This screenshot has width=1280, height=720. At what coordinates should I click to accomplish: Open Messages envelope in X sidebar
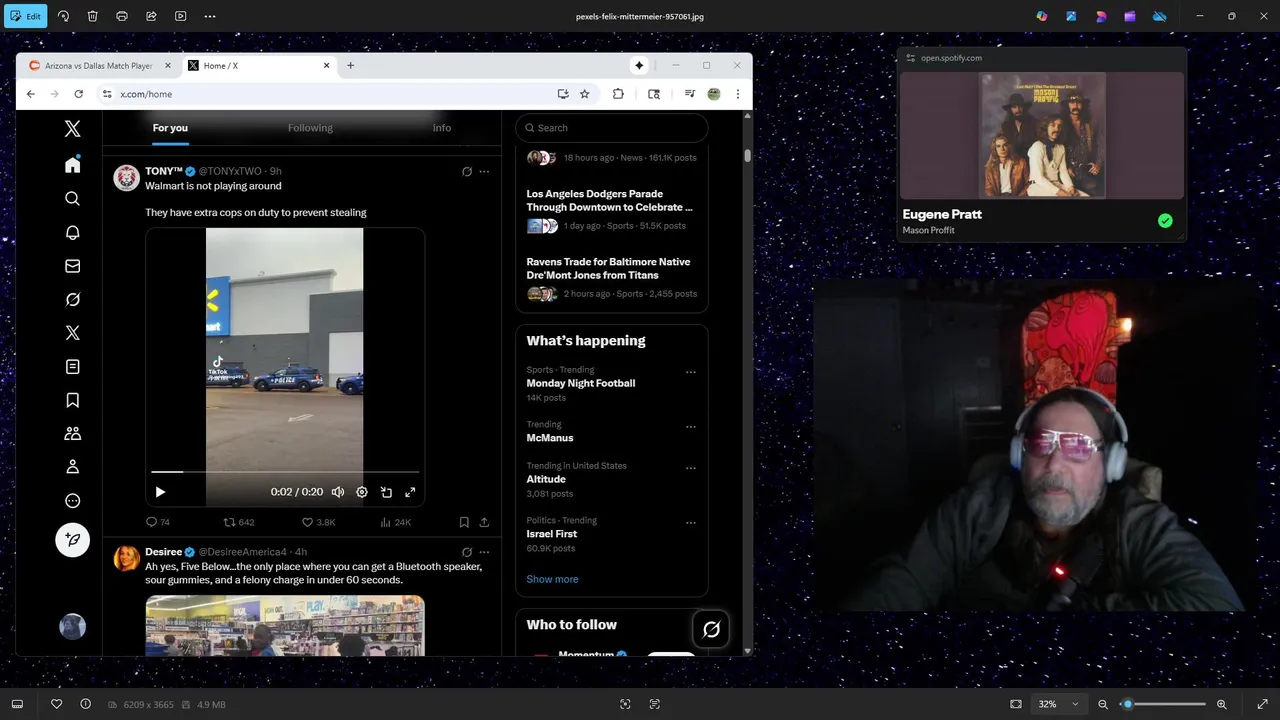coord(72,266)
